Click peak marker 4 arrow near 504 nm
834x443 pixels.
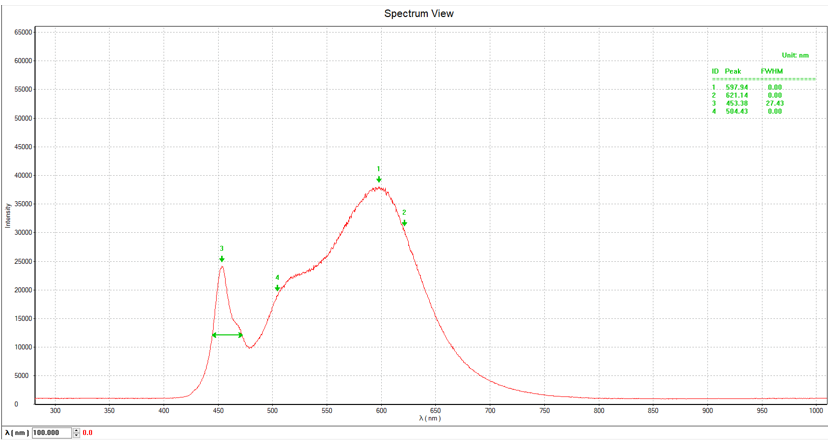[x=277, y=288]
